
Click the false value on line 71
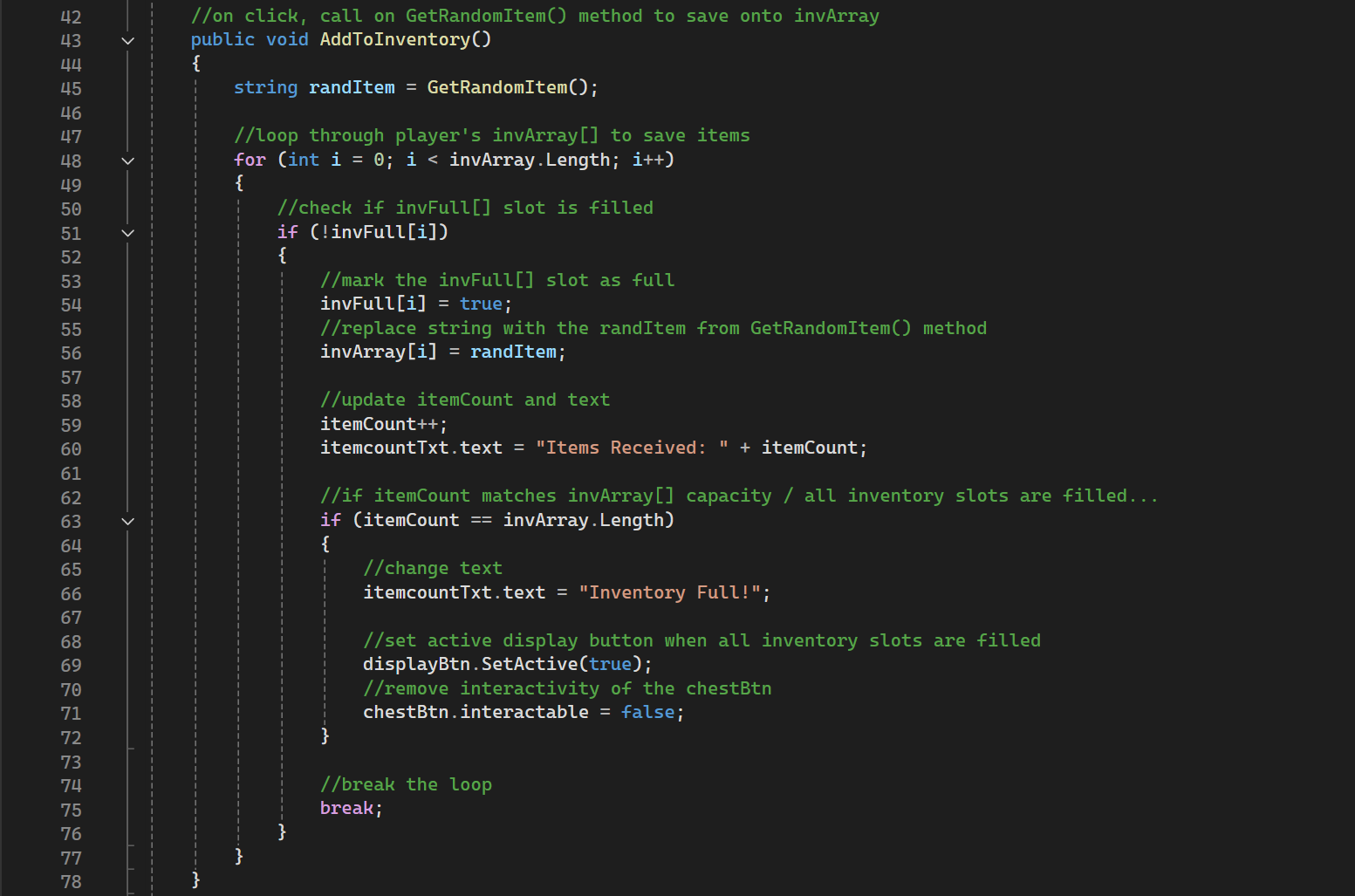tap(647, 713)
